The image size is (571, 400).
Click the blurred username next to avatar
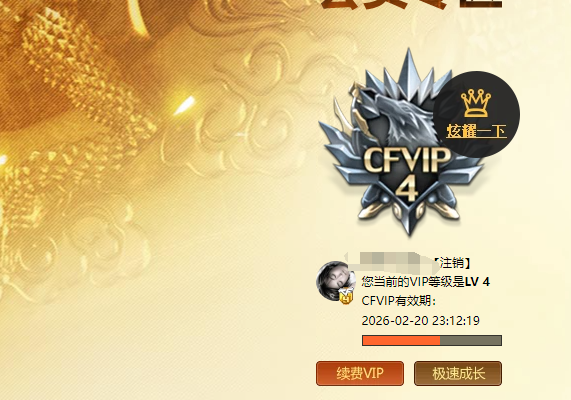click(x=395, y=262)
